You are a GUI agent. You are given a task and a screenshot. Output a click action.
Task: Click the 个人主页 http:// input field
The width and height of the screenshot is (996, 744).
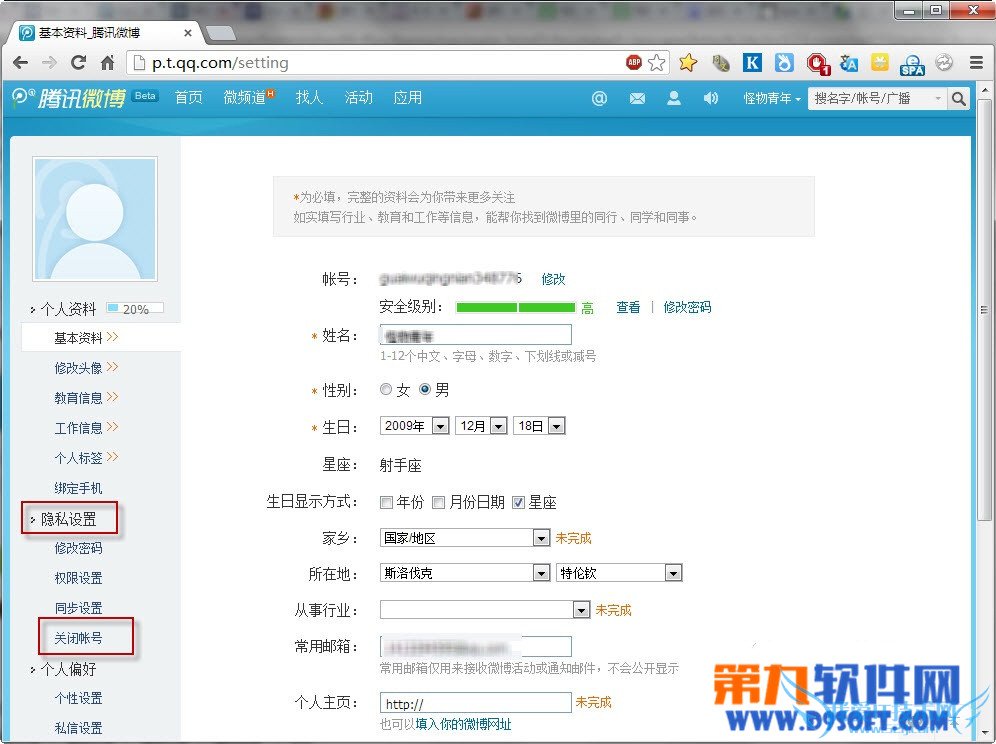(x=475, y=703)
